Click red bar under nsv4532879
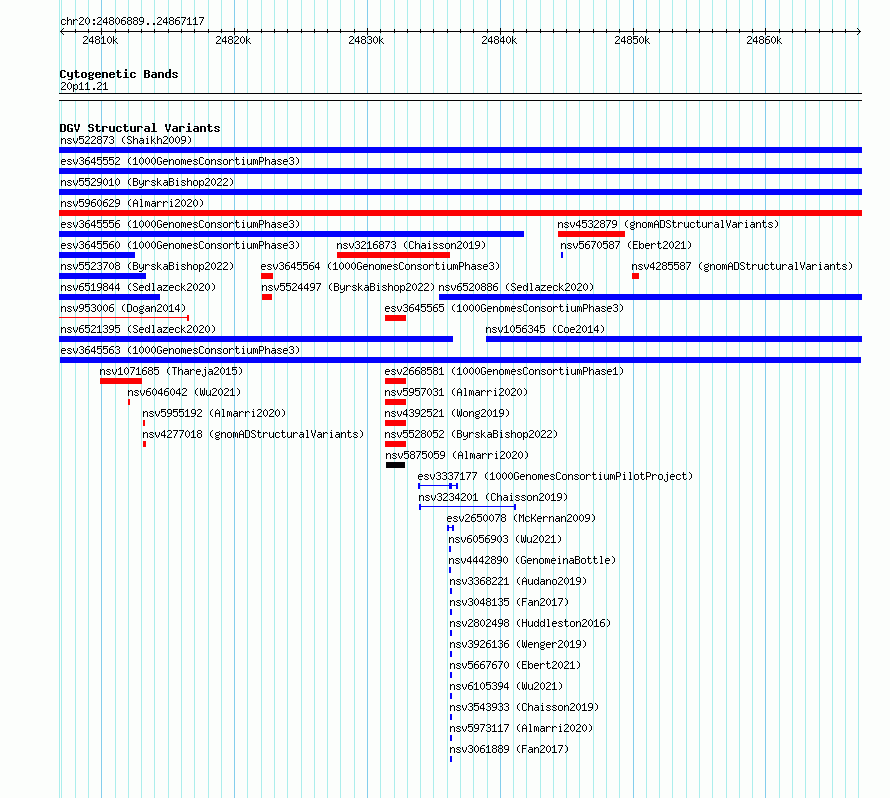Viewport: 890px width, 798px height. pyautogui.click(x=591, y=234)
